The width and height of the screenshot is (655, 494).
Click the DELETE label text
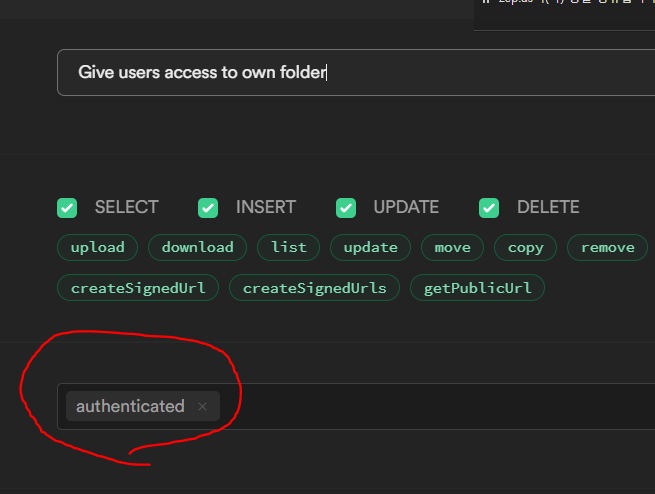548,207
